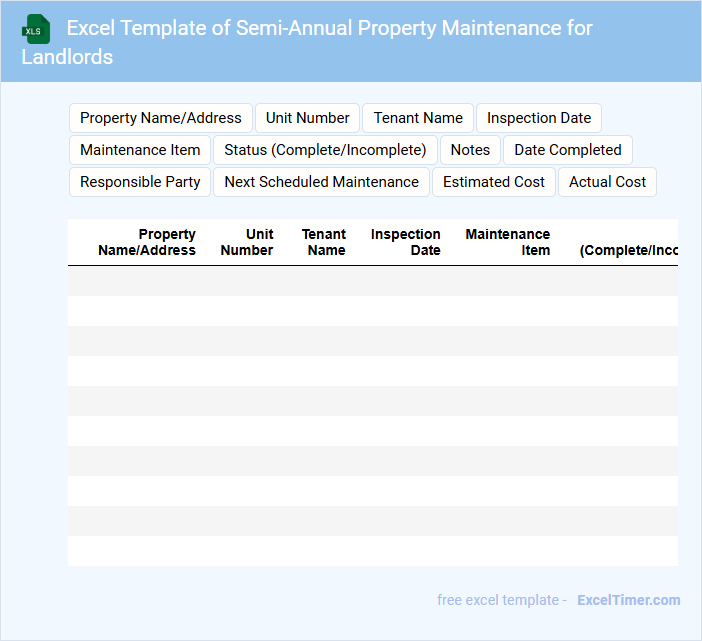Click the Unit Number column header

tap(247, 242)
